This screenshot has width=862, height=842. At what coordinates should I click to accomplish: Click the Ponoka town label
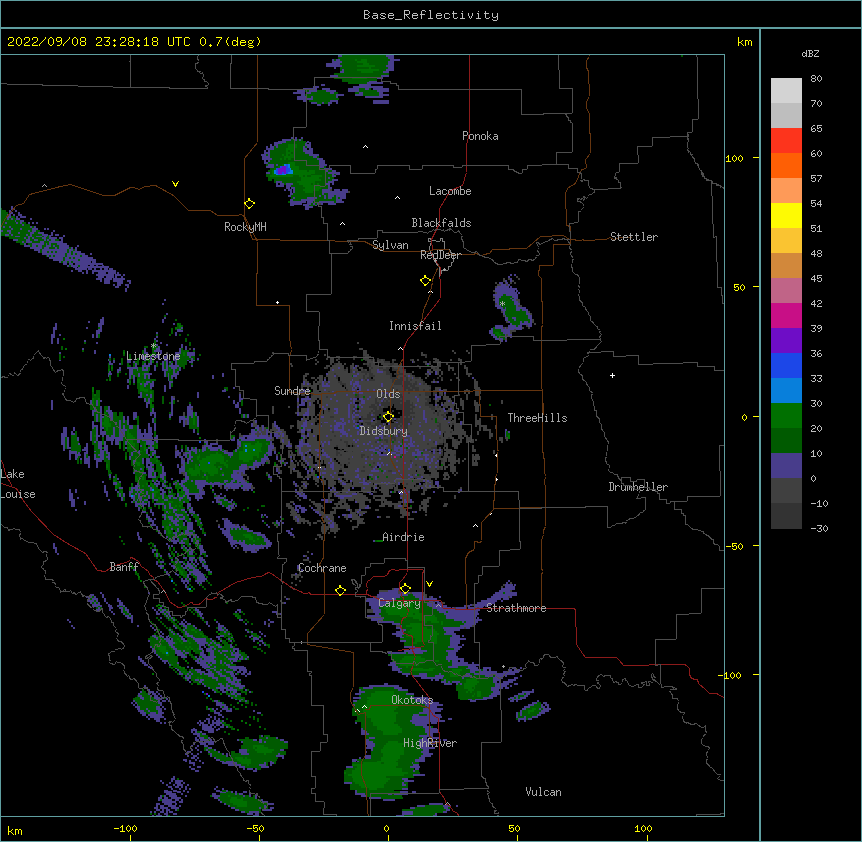coord(480,136)
